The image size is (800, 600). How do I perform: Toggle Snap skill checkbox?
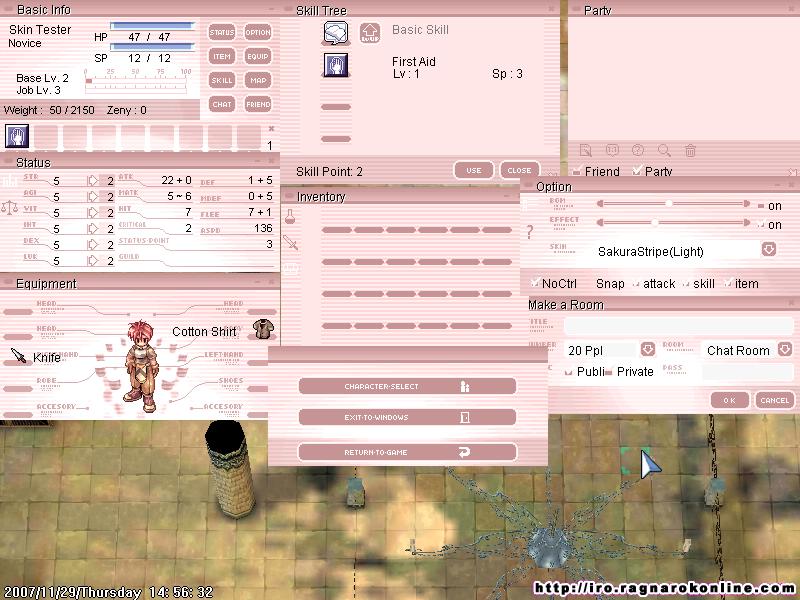coord(686,284)
